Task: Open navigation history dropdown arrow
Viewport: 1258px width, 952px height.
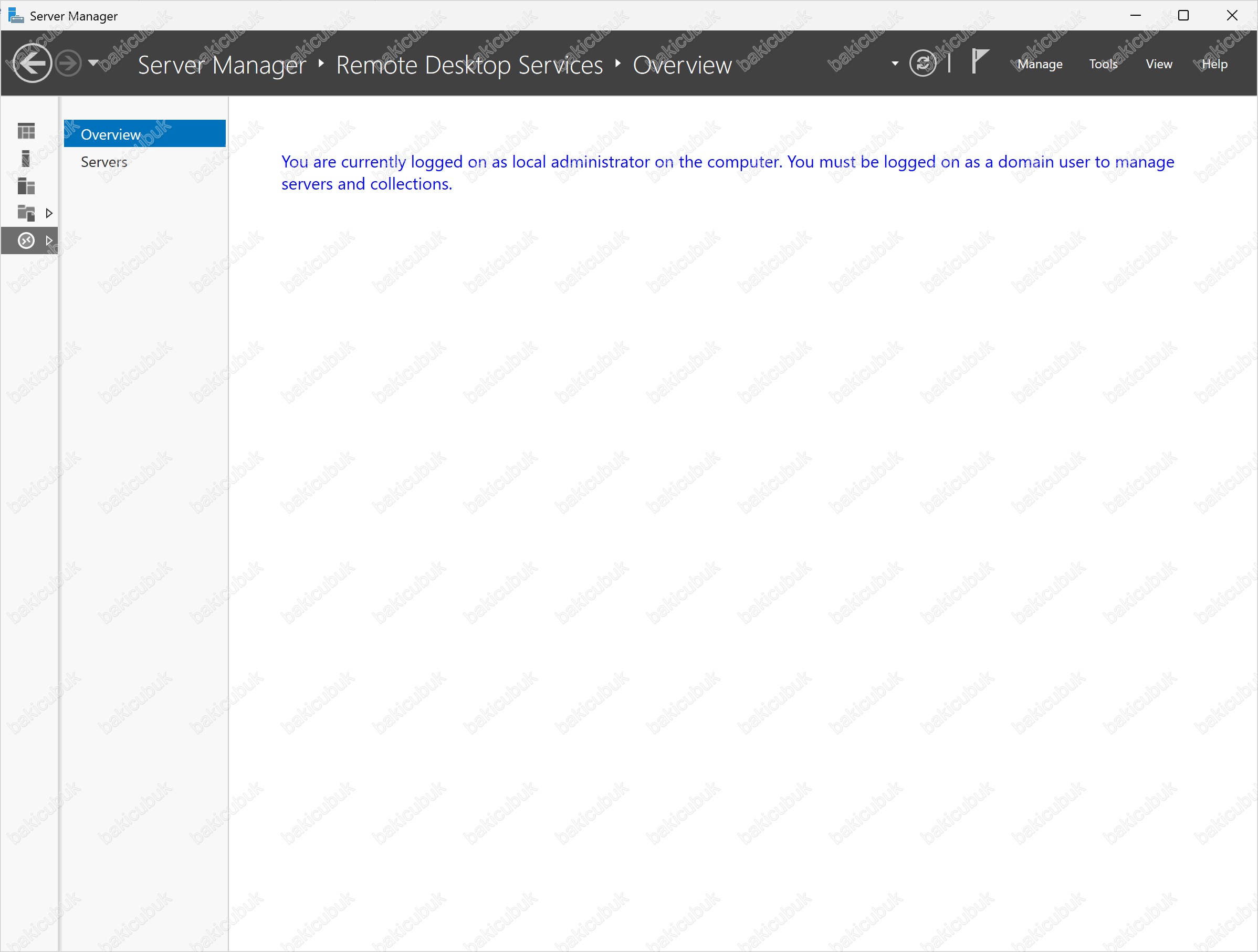Action: pos(94,62)
